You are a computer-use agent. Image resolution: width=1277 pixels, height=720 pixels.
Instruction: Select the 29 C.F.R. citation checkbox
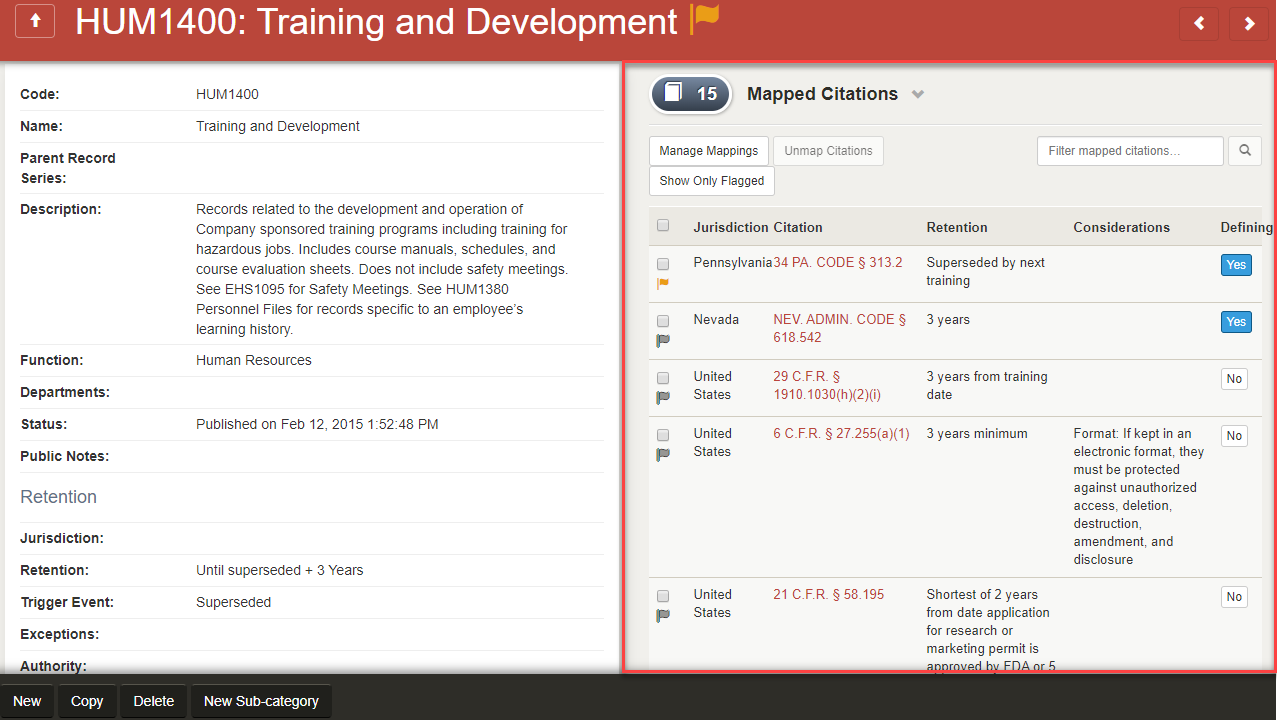click(x=663, y=378)
